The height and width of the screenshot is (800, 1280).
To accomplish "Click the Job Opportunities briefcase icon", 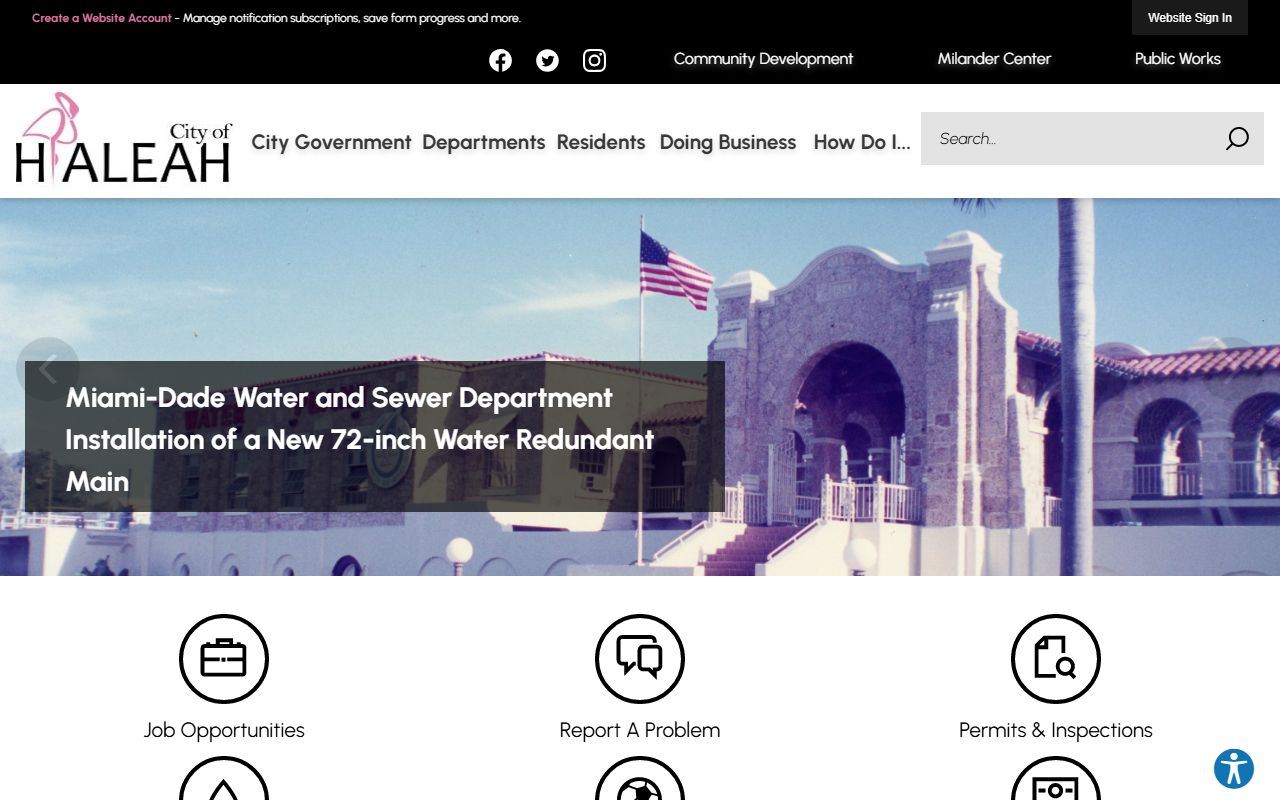I will 224,659.
